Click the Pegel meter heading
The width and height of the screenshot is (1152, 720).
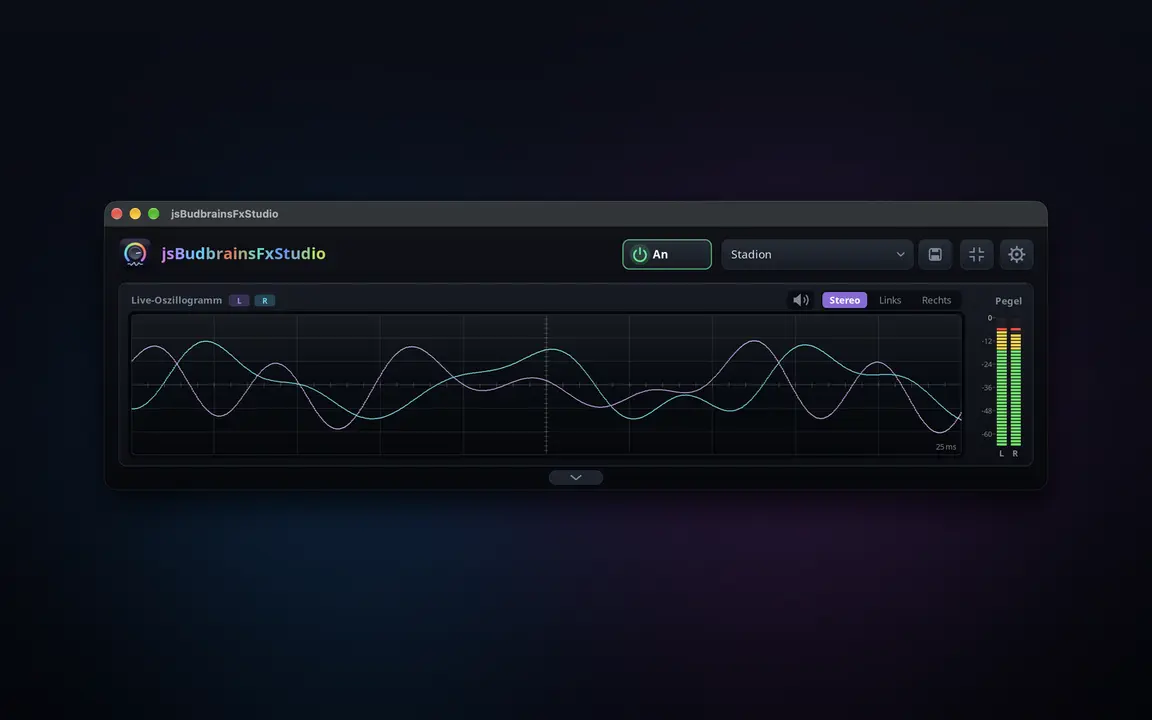(1008, 300)
